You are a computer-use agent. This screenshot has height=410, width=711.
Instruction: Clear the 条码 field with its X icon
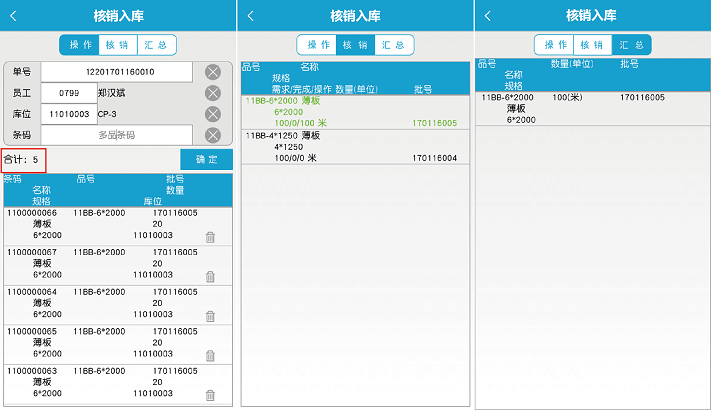click(x=213, y=135)
